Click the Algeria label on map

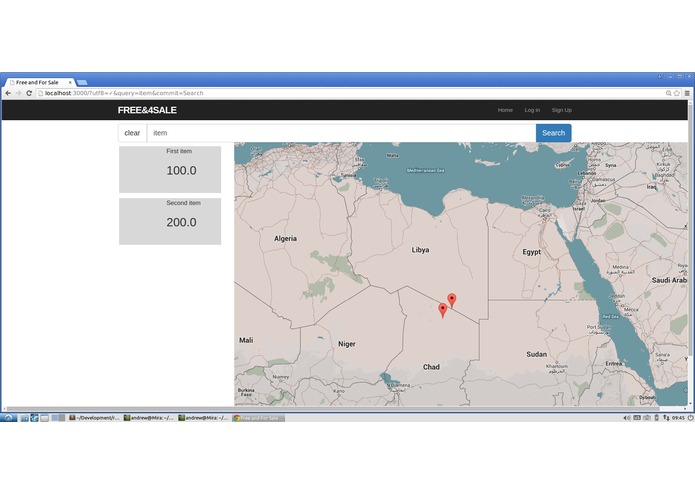tap(285, 239)
